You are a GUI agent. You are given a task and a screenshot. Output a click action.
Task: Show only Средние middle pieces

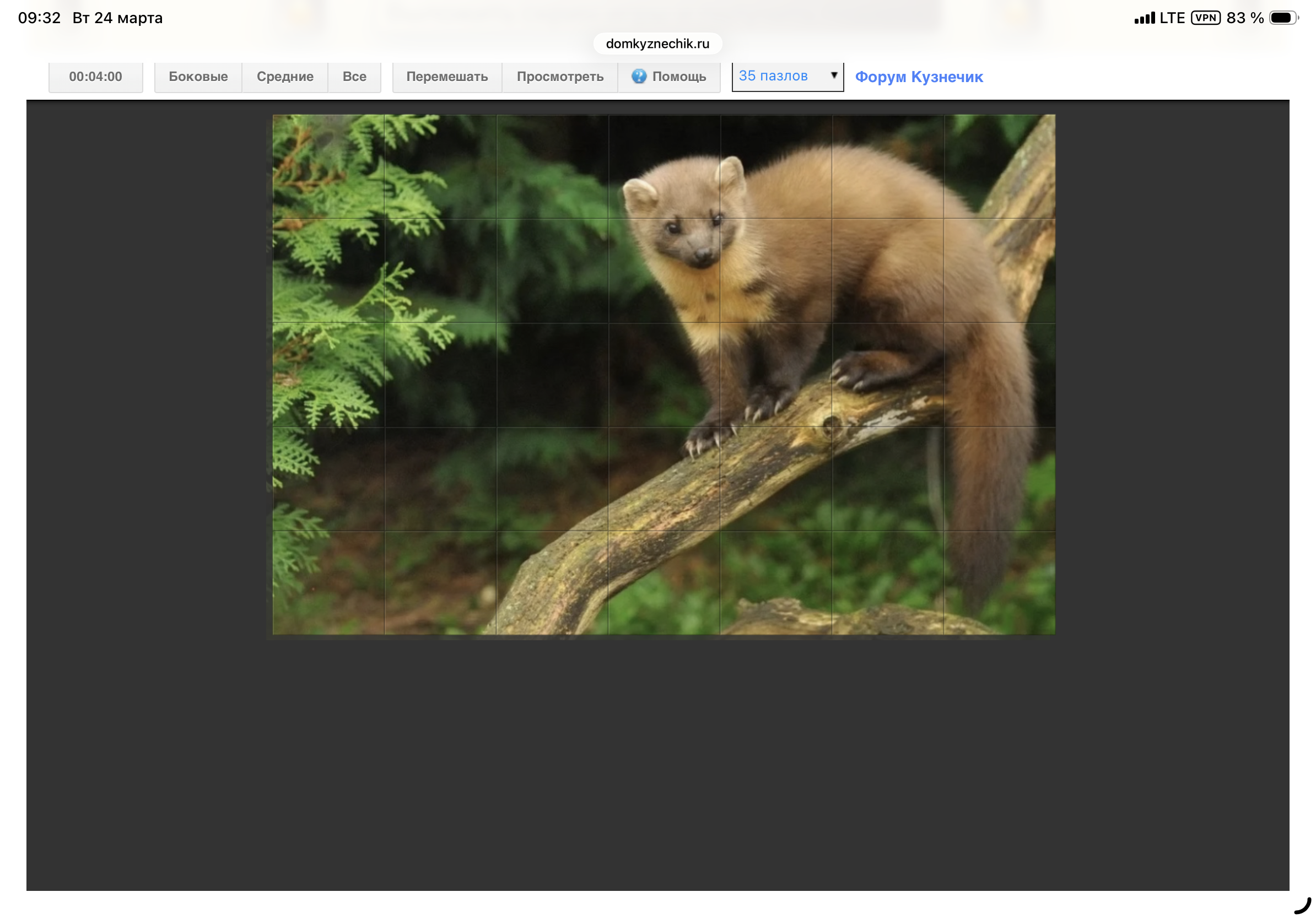click(x=285, y=76)
